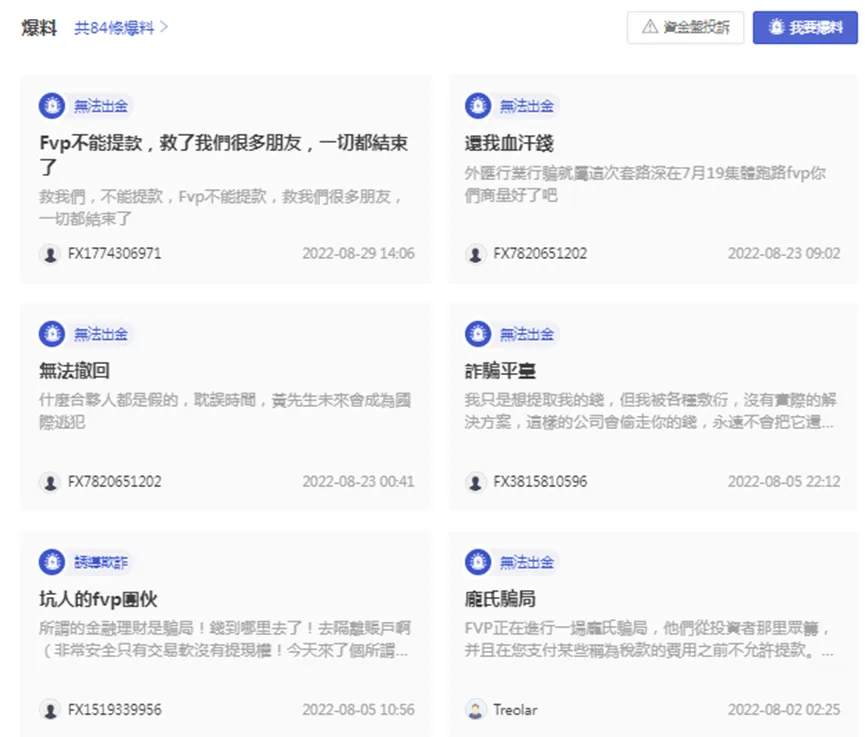Click username FX3815810596

pyautogui.click(x=540, y=482)
